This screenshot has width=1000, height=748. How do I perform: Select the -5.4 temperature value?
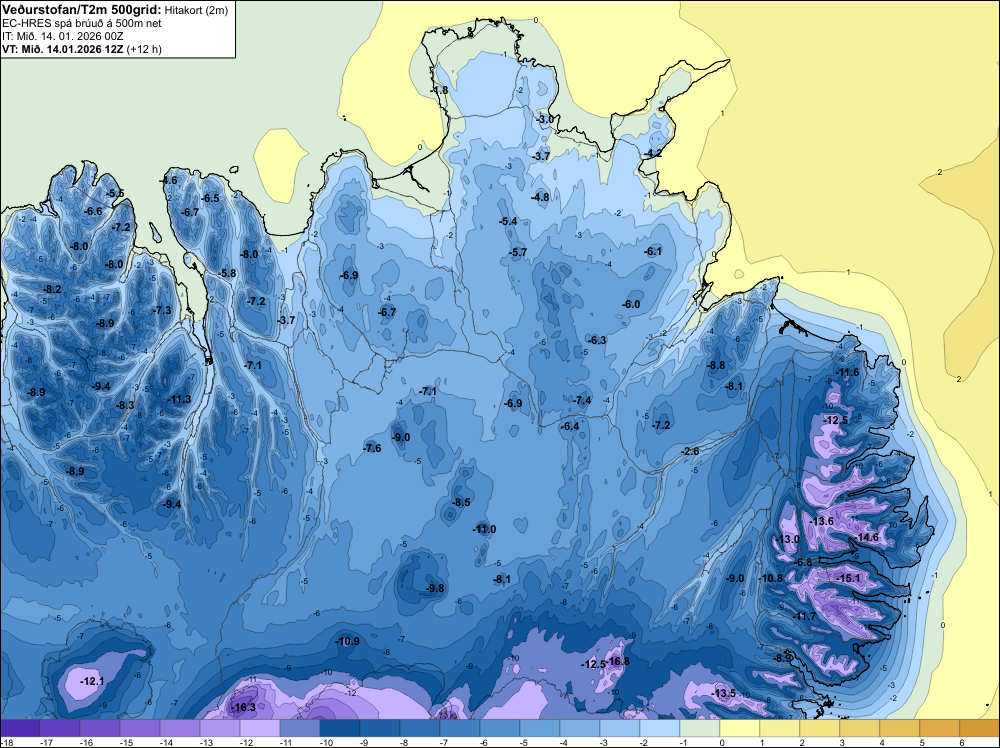[508, 221]
